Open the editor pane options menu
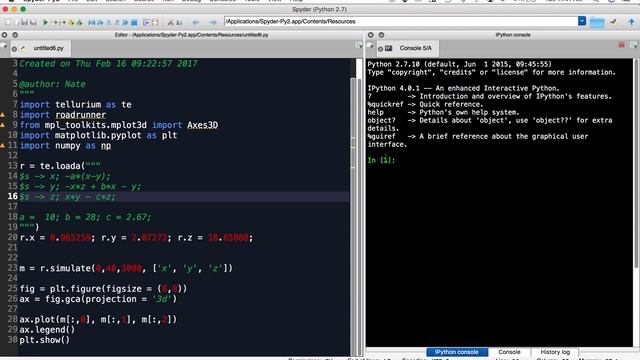 (358, 45)
